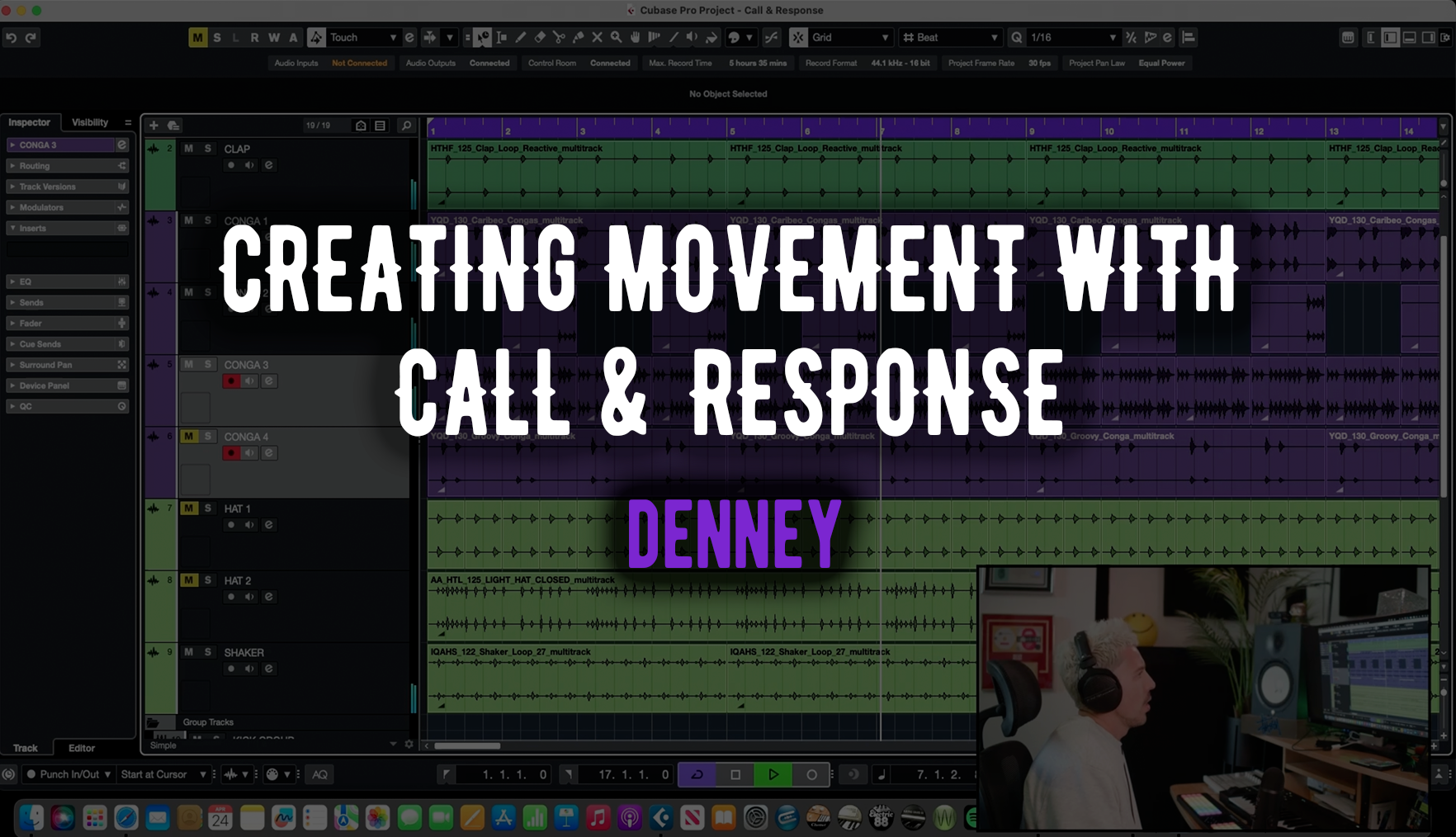The image size is (1456, 837).
Task: Select the Zoom magnifier tool in toolbar
Action: coord(616,37)
